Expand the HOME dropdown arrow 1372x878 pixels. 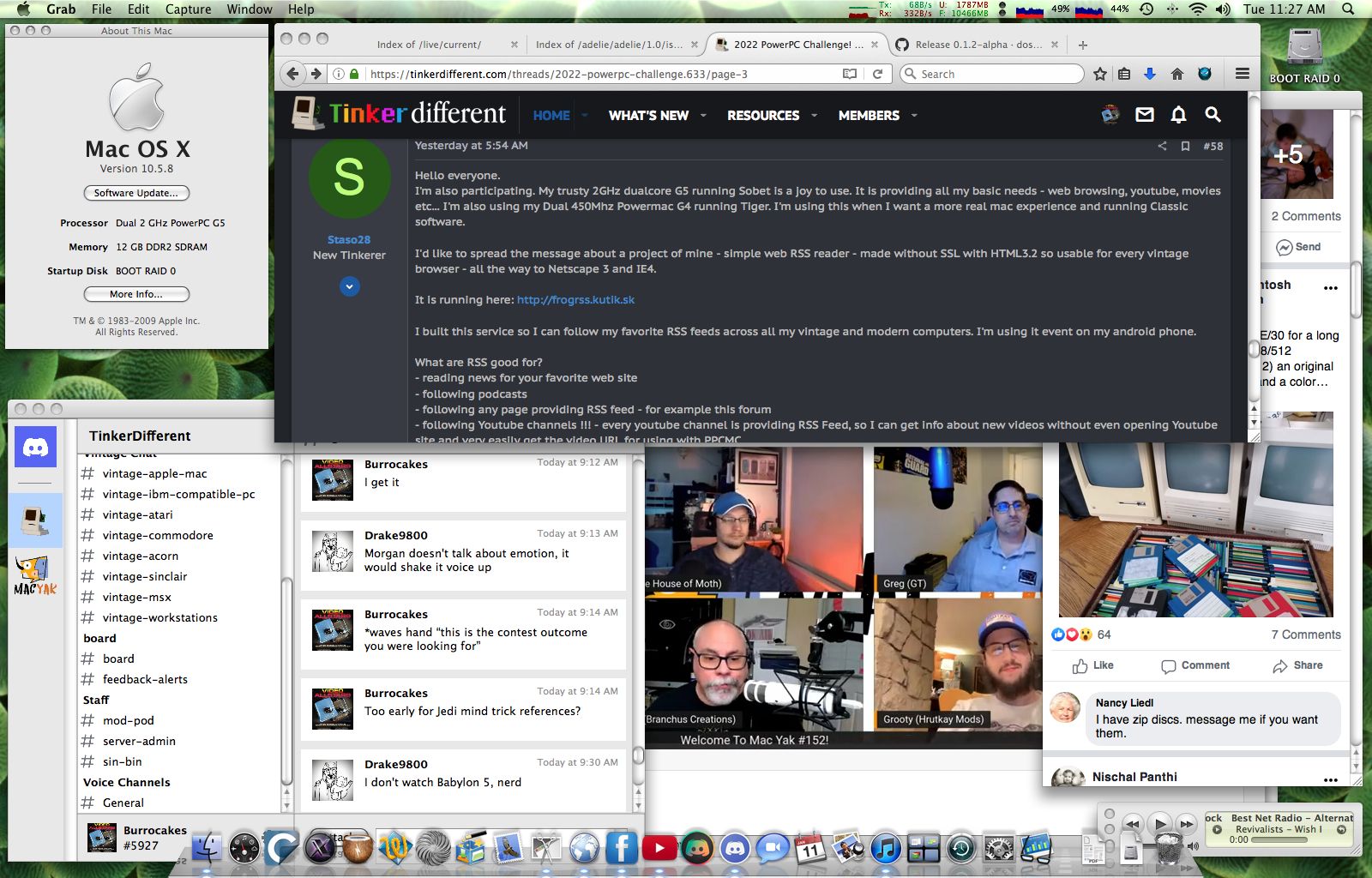click(585, 115)
